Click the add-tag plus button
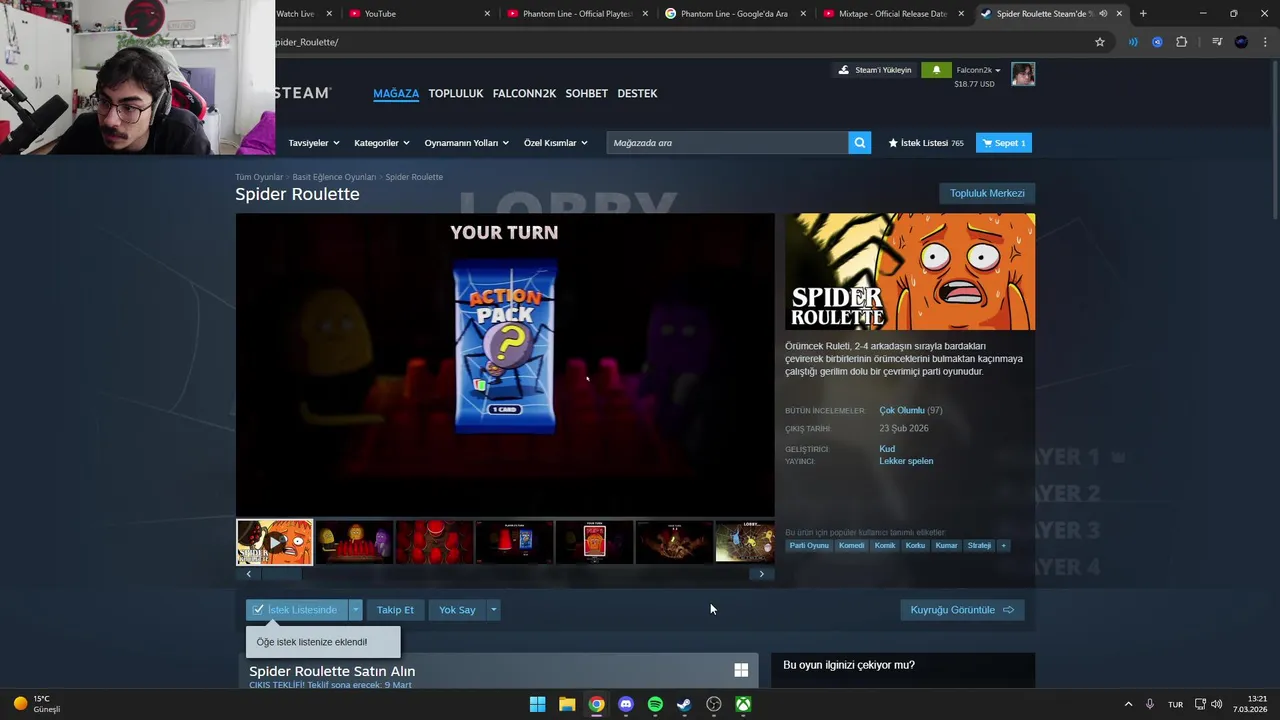 click(1003, 546)
